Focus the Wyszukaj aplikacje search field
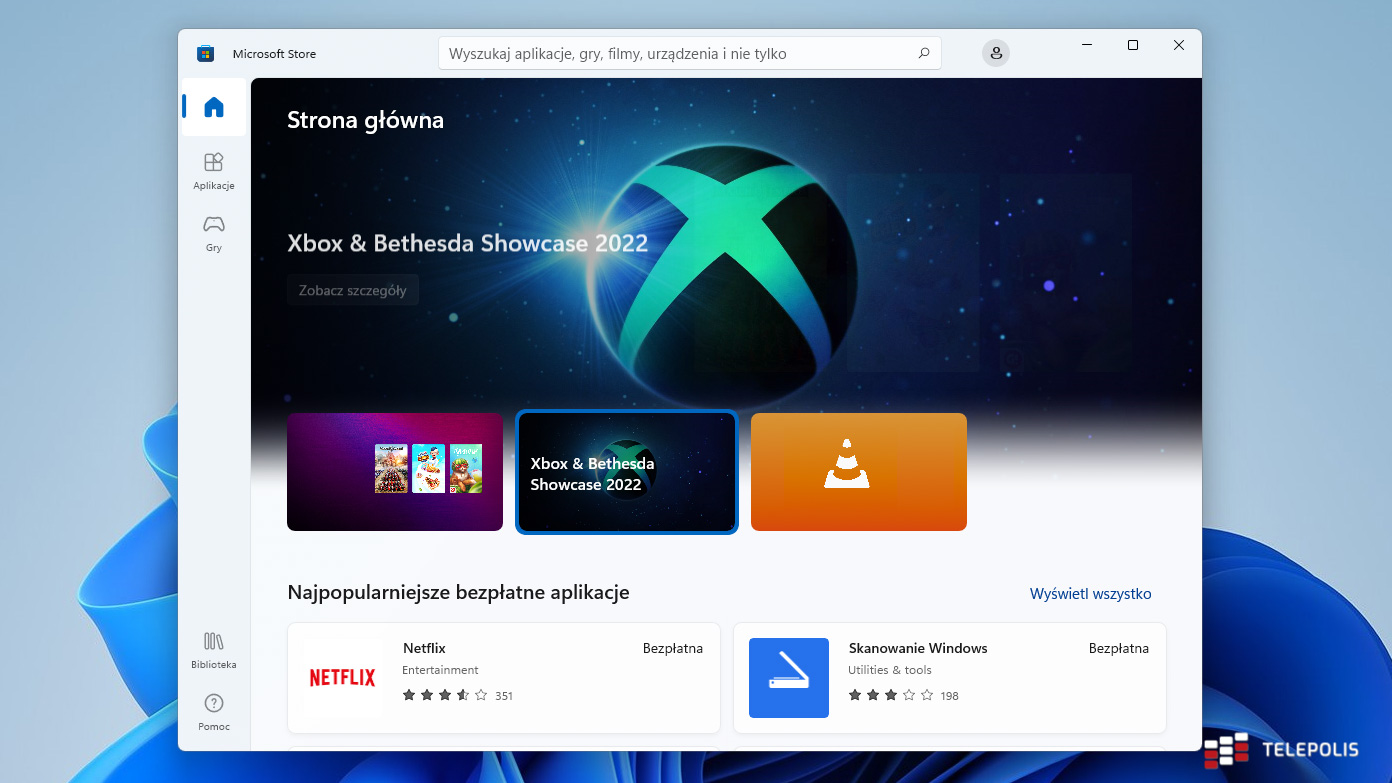This screenshot has height=783, width=1392. 675,54
